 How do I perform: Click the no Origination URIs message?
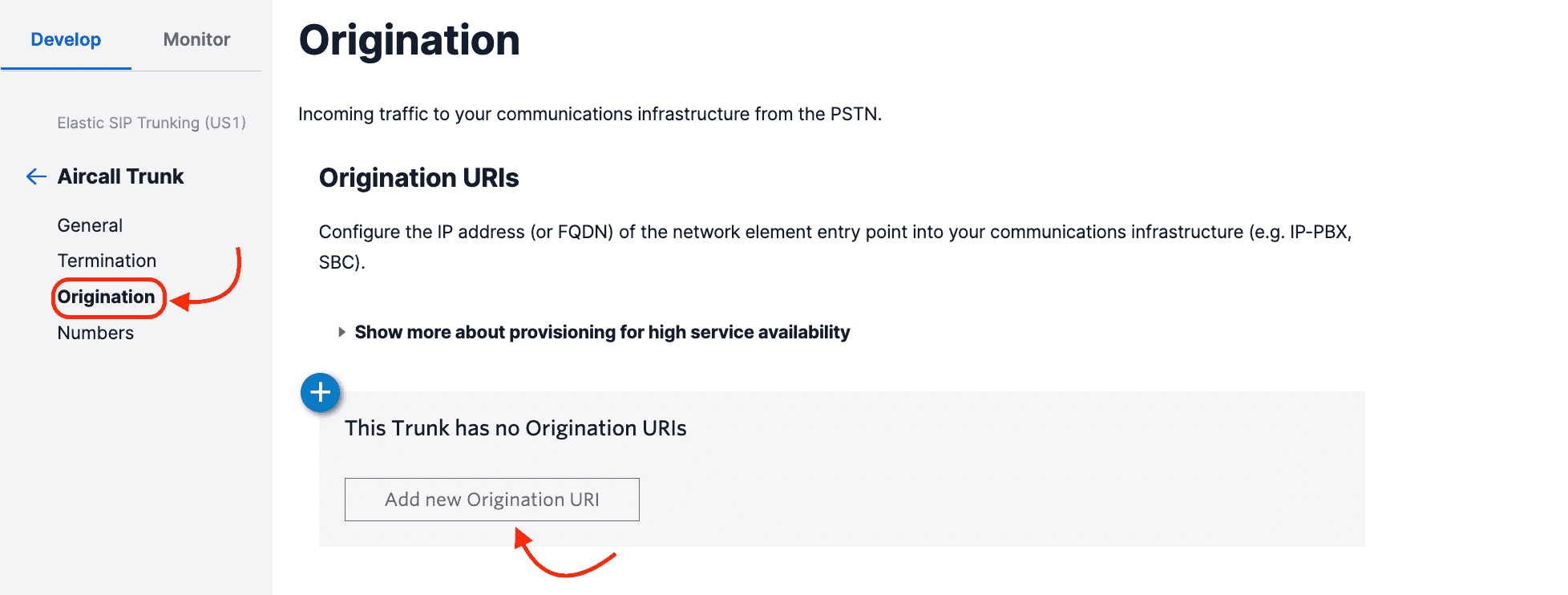[515, 428]
